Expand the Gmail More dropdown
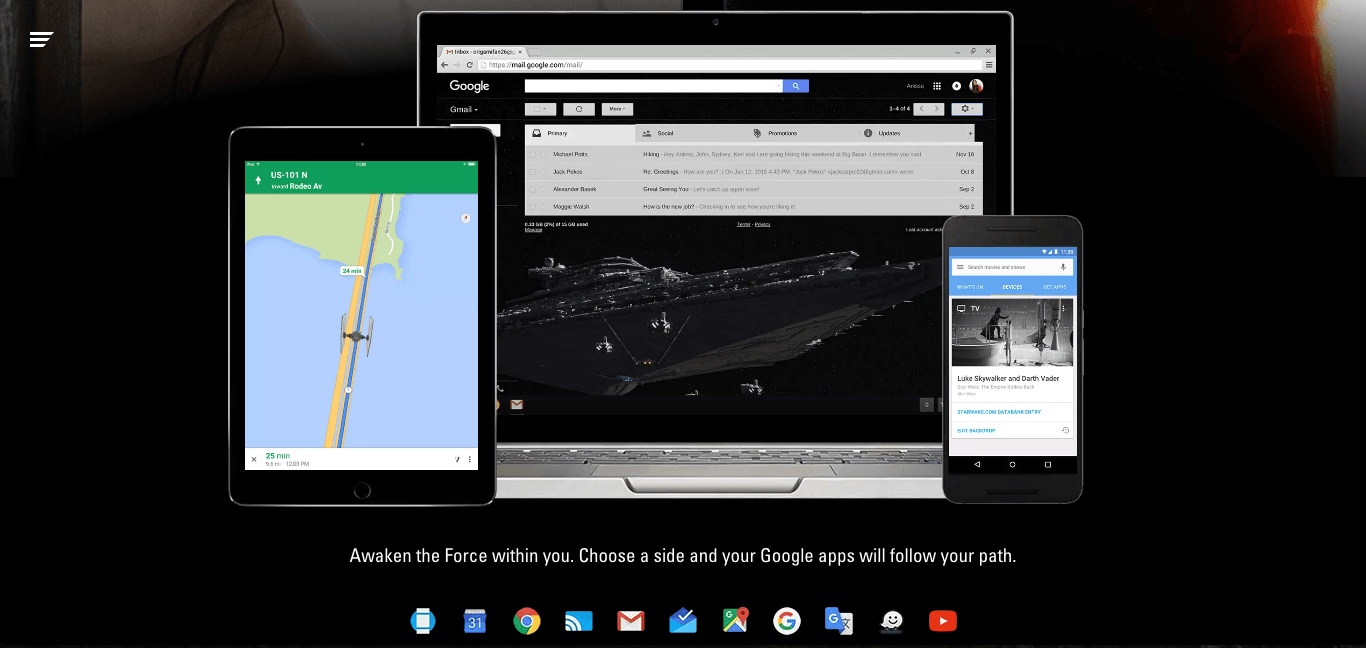 click(617, 109)
